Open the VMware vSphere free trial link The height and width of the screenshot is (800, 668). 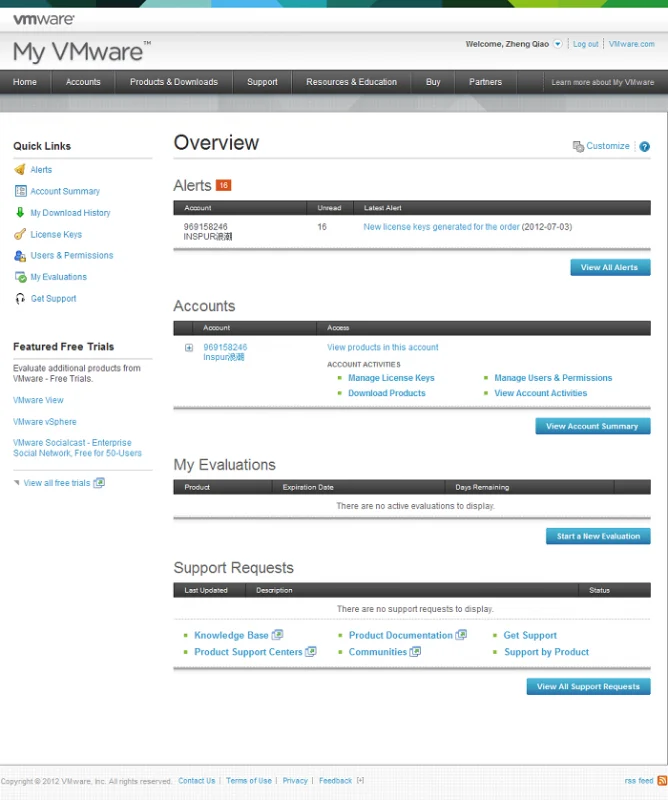coord(45,421)
